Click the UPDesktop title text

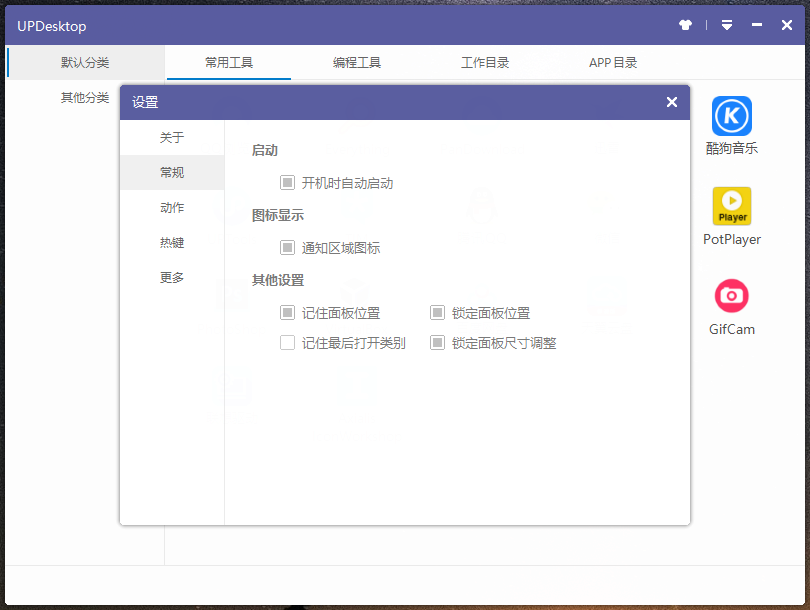(52, 26)
